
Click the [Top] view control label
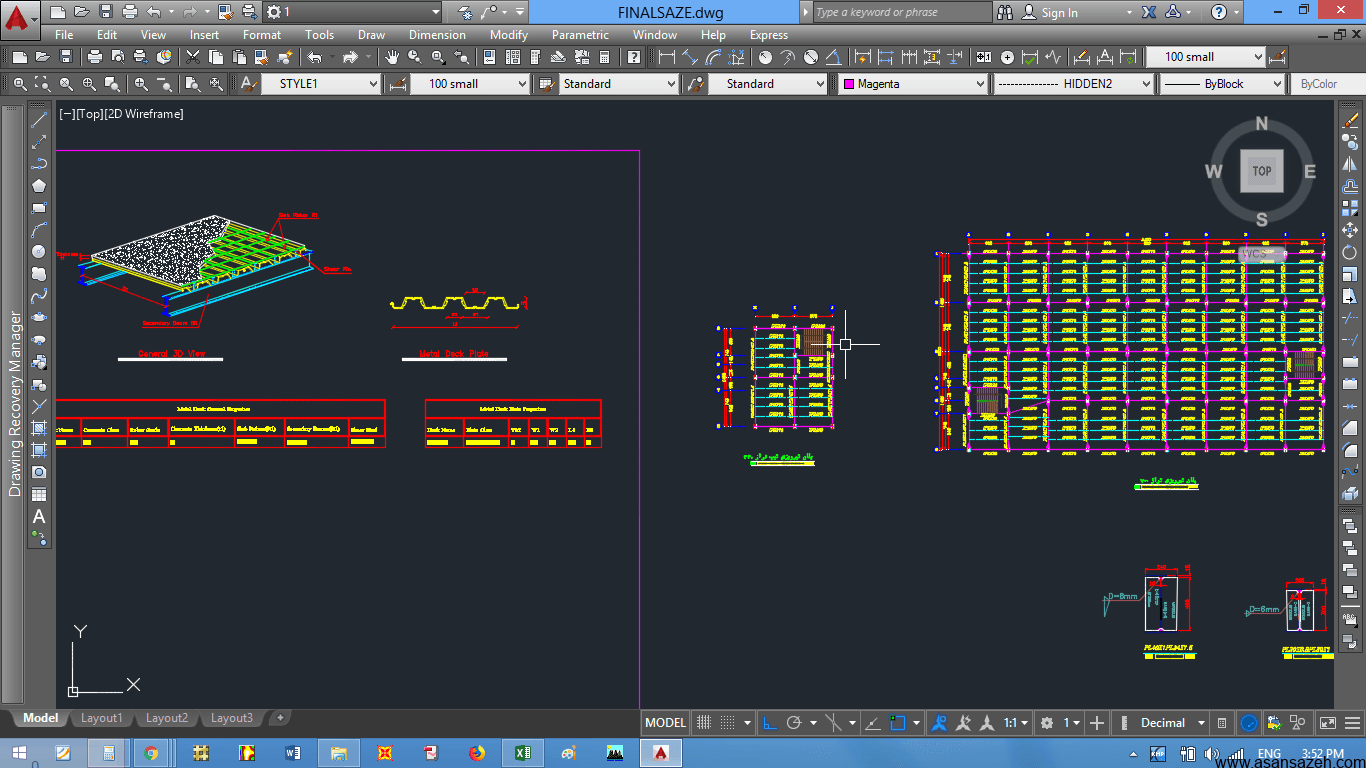pos(89,114)
